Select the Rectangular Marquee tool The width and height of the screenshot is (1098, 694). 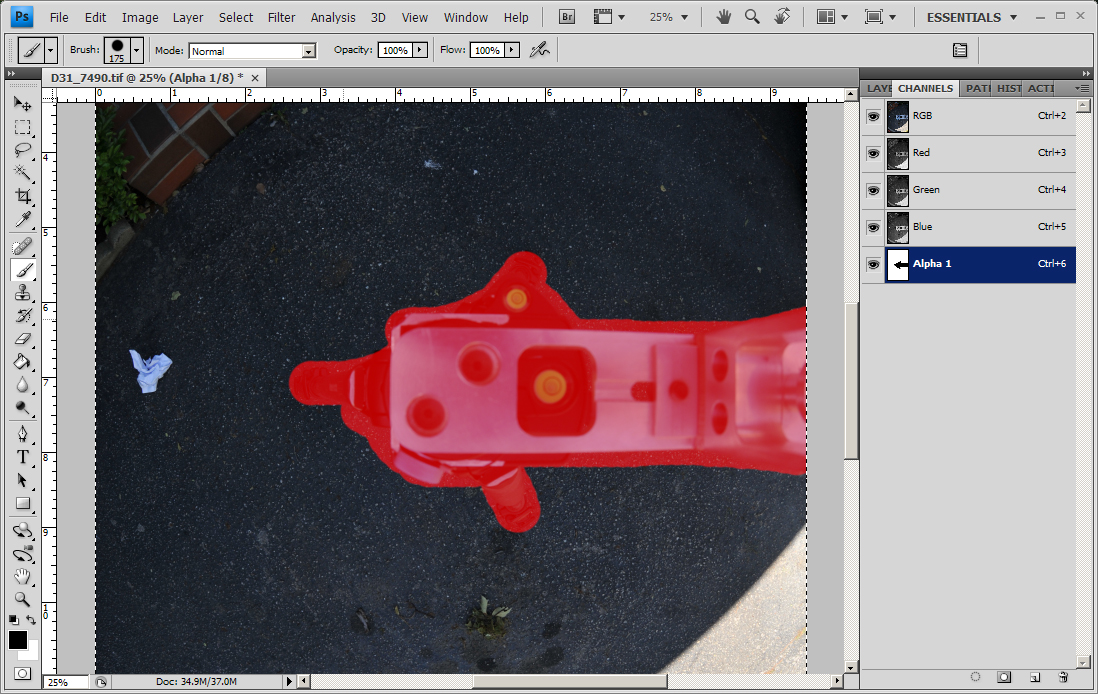click(22, 127)
